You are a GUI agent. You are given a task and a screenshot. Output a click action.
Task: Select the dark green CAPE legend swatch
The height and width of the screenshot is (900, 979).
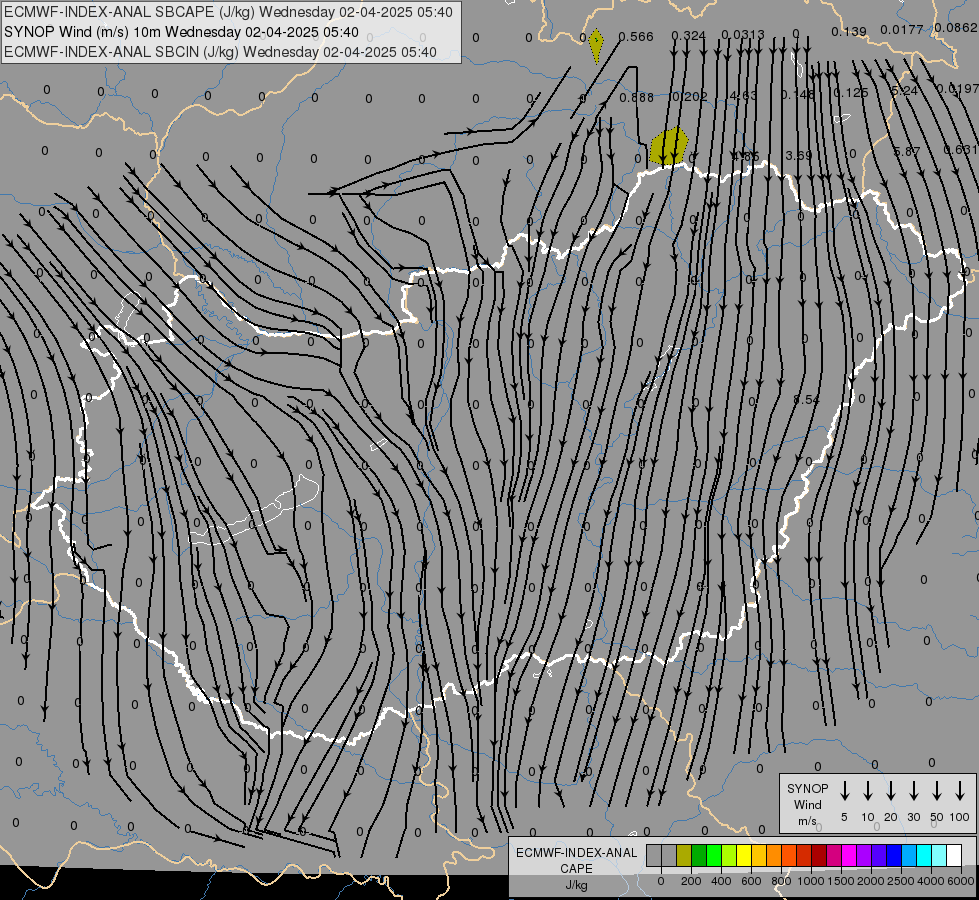699,856
